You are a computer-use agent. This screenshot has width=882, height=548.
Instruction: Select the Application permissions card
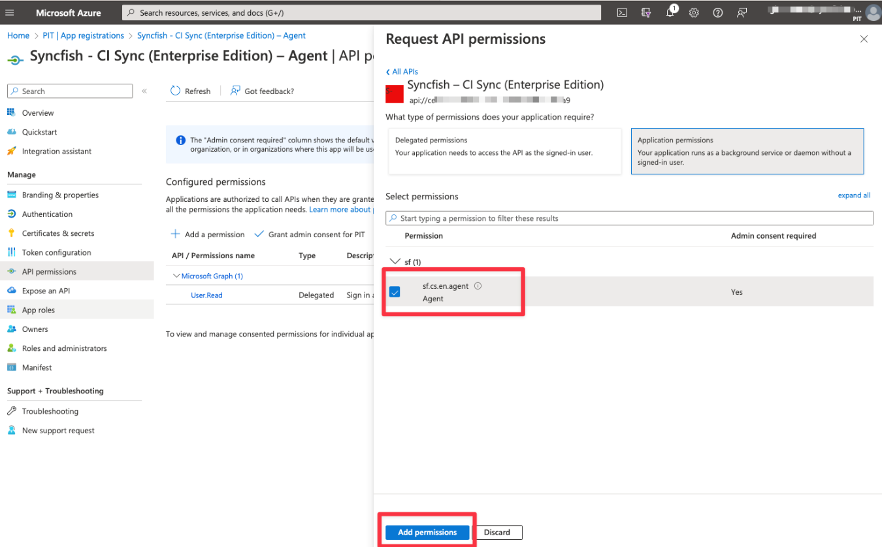click(747, 151)
